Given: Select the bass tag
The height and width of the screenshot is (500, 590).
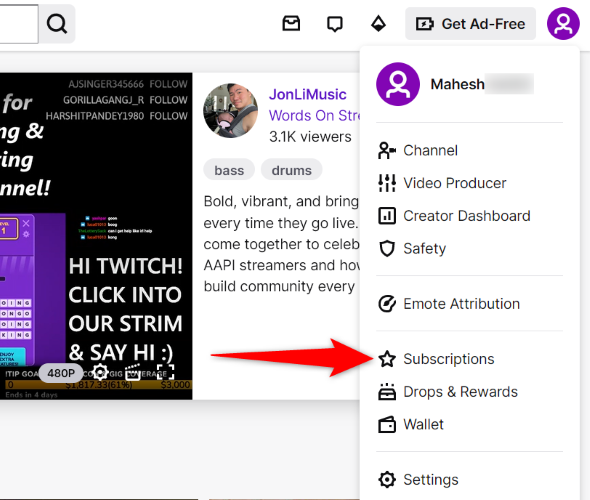Looking at the screenshot, I should tap(229, 170).
